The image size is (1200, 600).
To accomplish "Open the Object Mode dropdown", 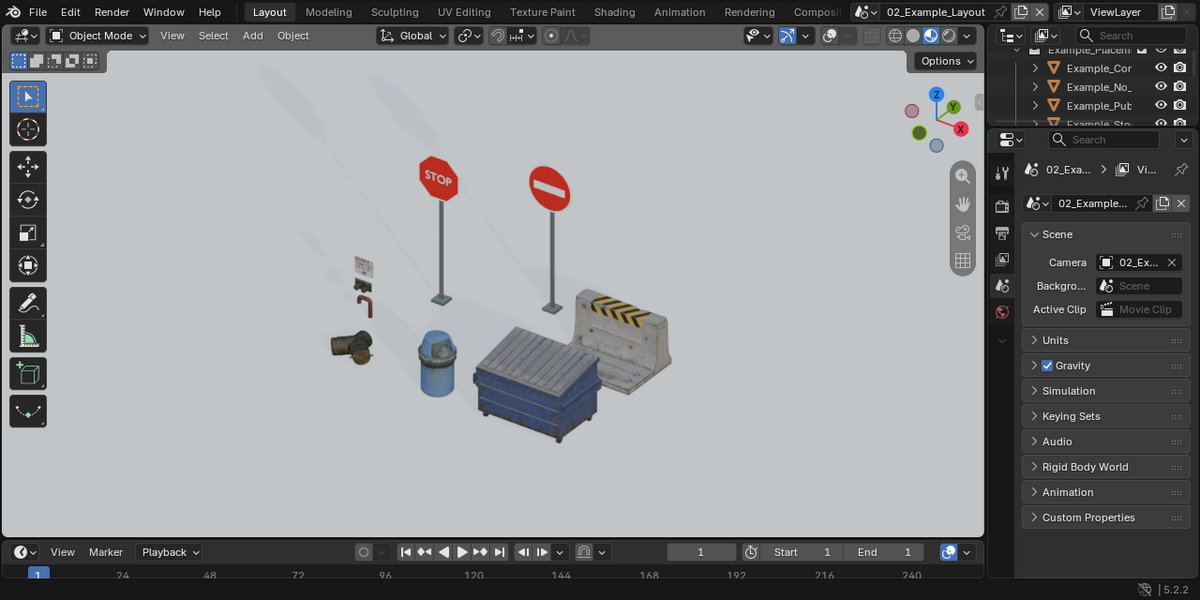I will pos(98,35).
